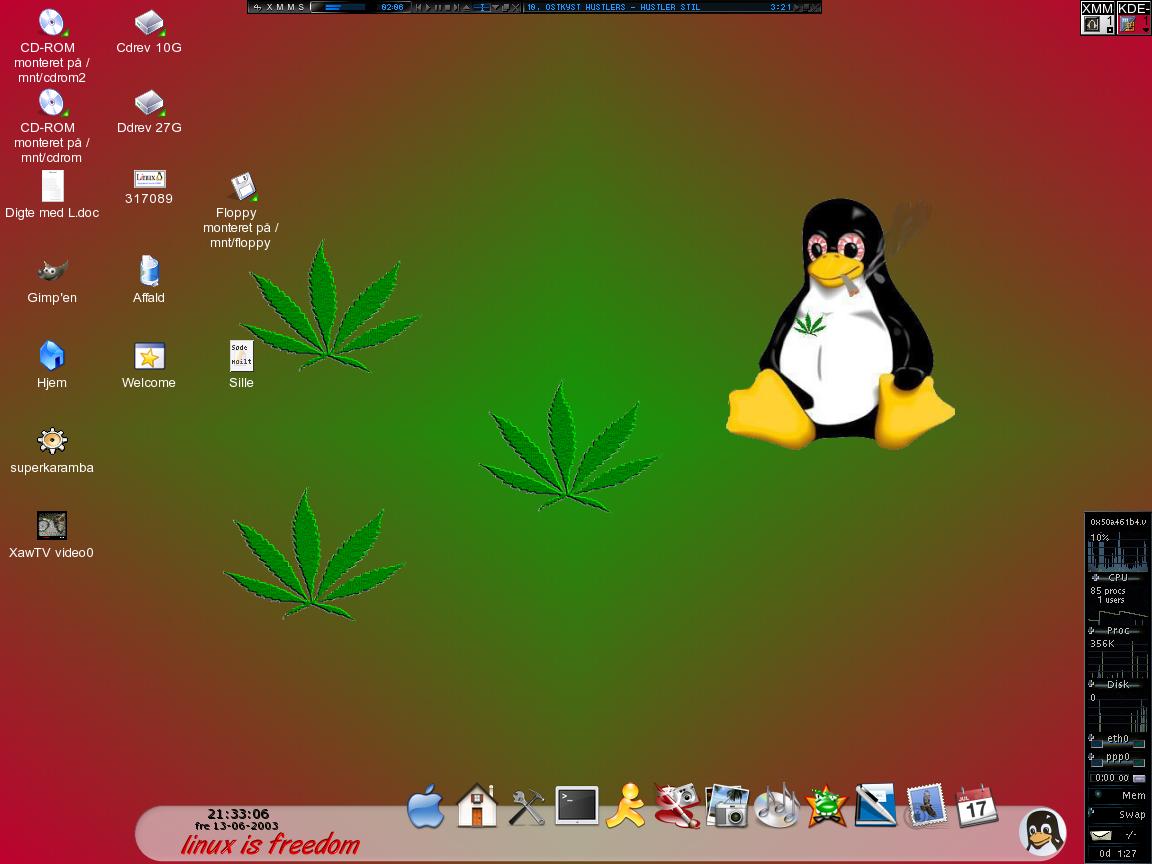Open the 317089 desktop icon
1152x864 pixels.
pos(149,179)
